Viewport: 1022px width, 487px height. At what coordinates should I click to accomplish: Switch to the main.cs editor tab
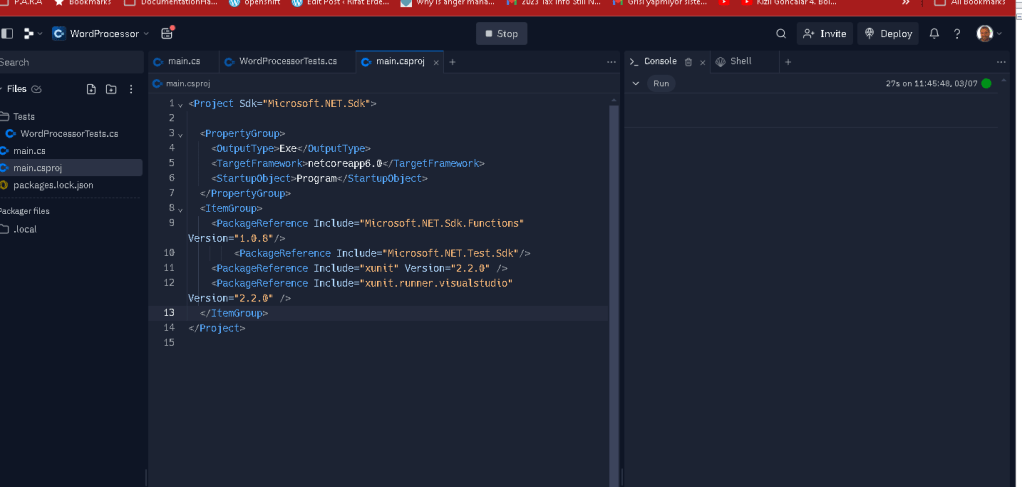184,61
